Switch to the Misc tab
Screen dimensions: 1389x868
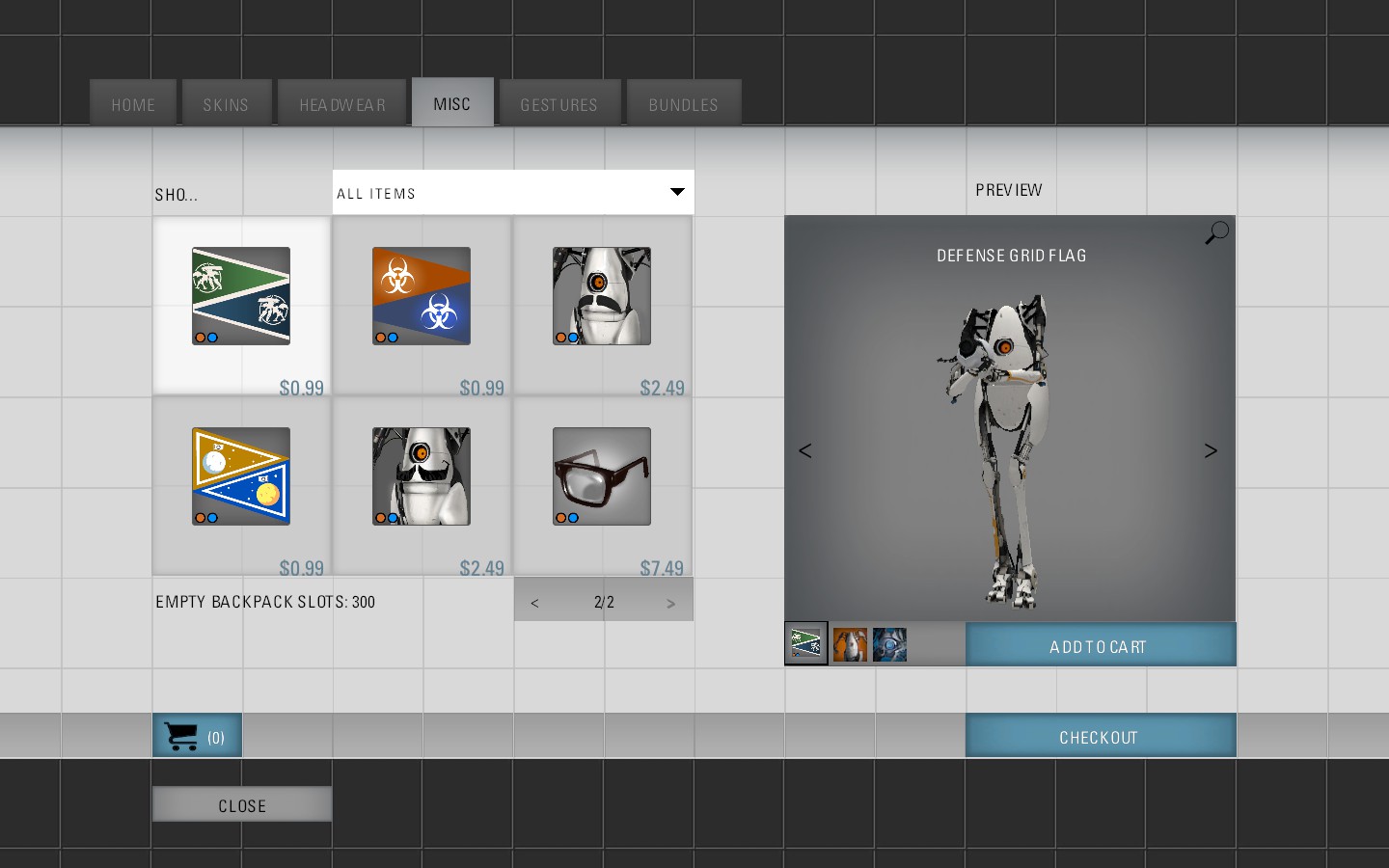(x=452, y=103)
